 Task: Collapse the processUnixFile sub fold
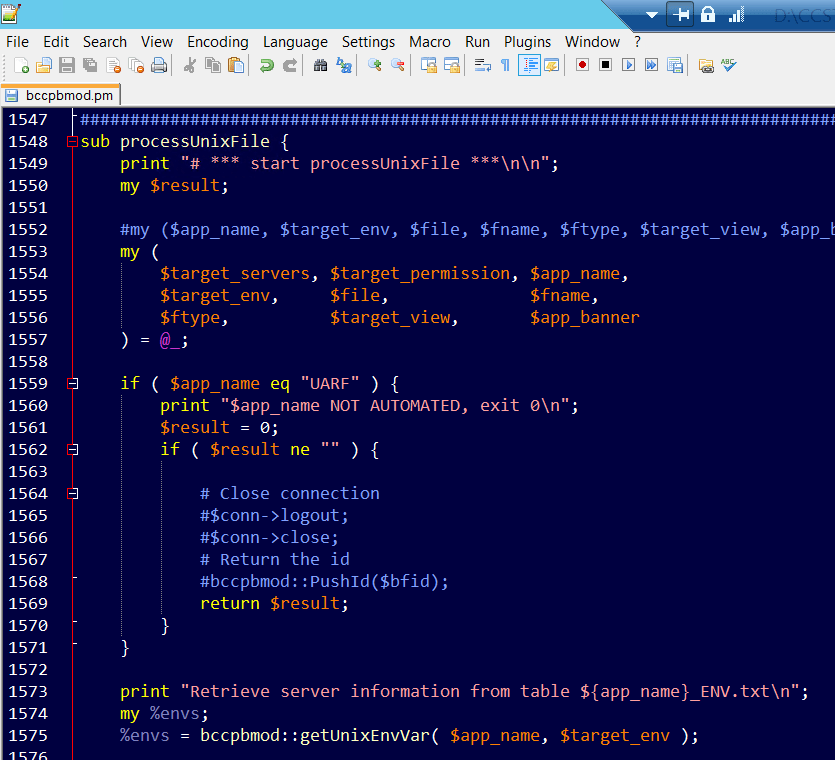[x=71, y=141]
